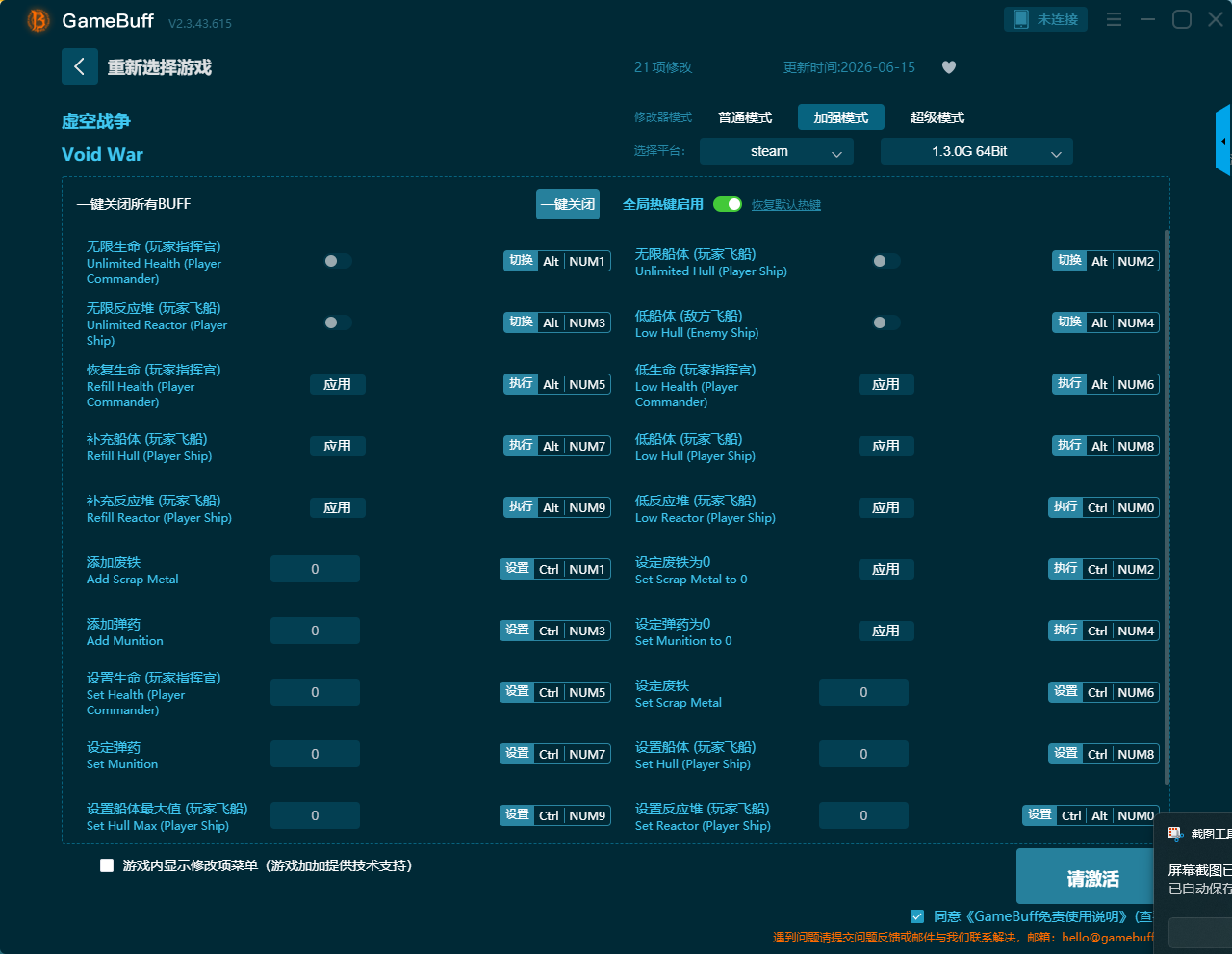Uncheck the GameBuff disclaimer agreement checkbox

(917, 916)
